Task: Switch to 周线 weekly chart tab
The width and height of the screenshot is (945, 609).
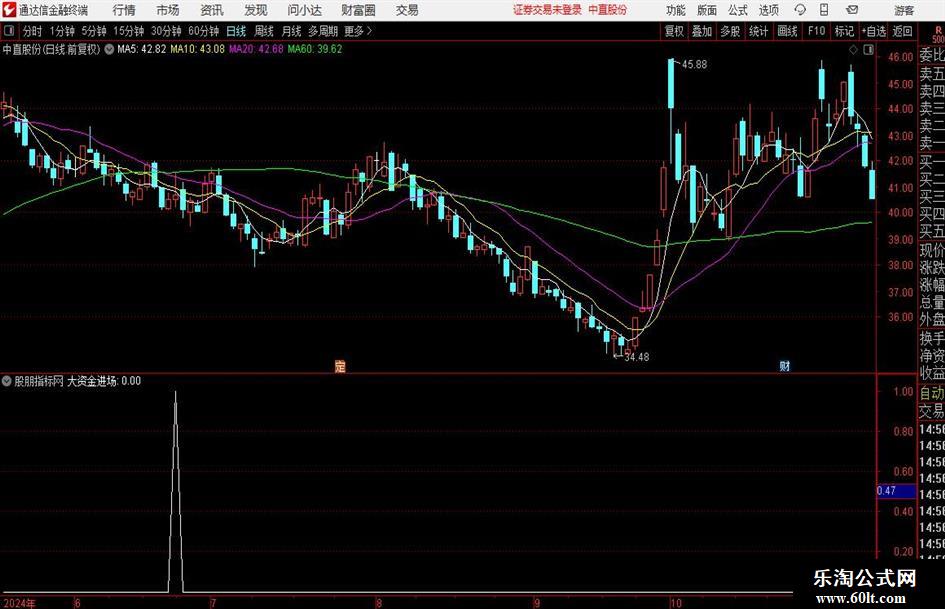Action: pyautogui.click(x=264, y=31)
